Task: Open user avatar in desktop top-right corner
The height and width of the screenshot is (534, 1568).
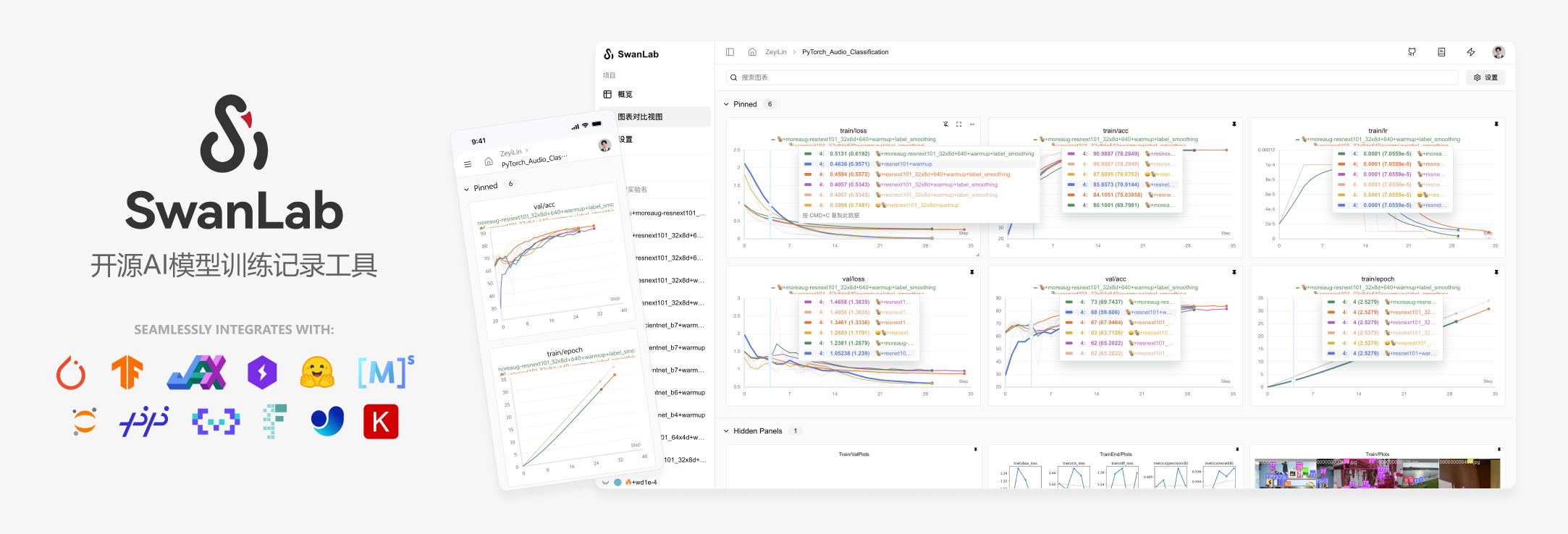Action: click(x=1499, y=52)
